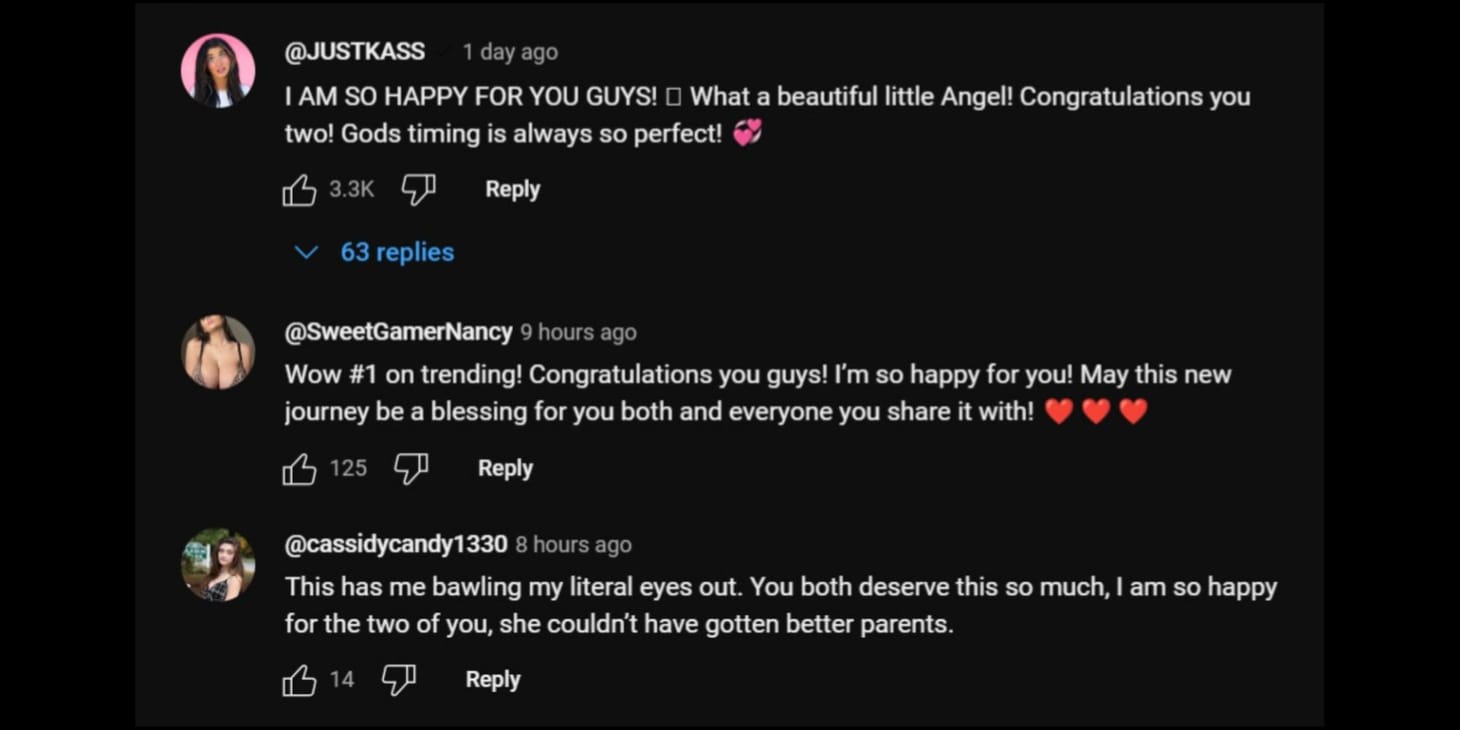This screenshot has width=1460, height=730.
Task: Select @SweetGamerNancy's username
Action: point(399,331)
